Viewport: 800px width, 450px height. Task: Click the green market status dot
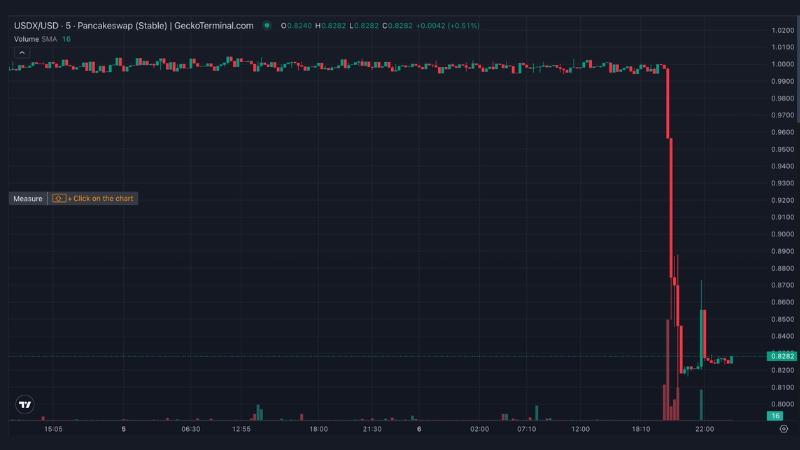click(267, 26)
